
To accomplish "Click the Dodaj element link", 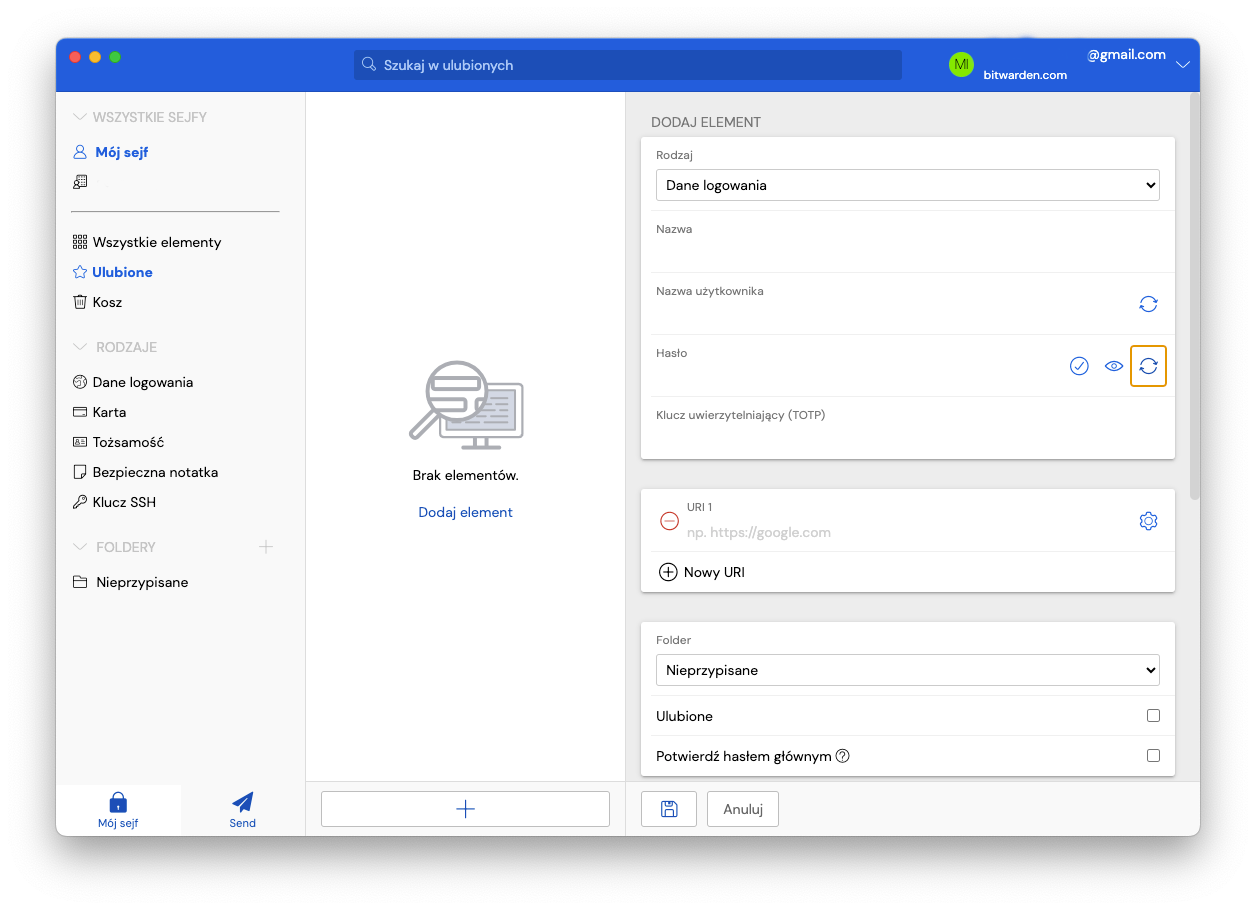I will click(465, 512).
